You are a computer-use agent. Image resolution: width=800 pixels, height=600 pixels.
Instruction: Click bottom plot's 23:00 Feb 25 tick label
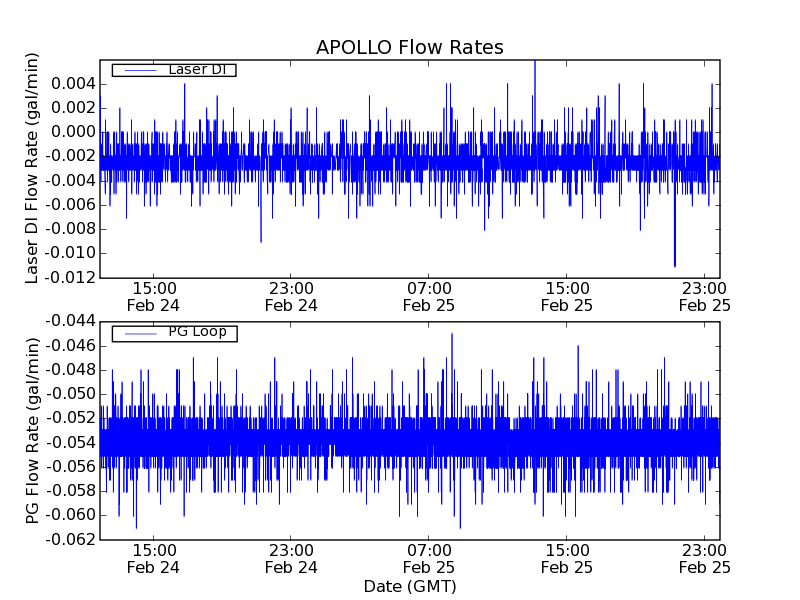tap(705, 558)
